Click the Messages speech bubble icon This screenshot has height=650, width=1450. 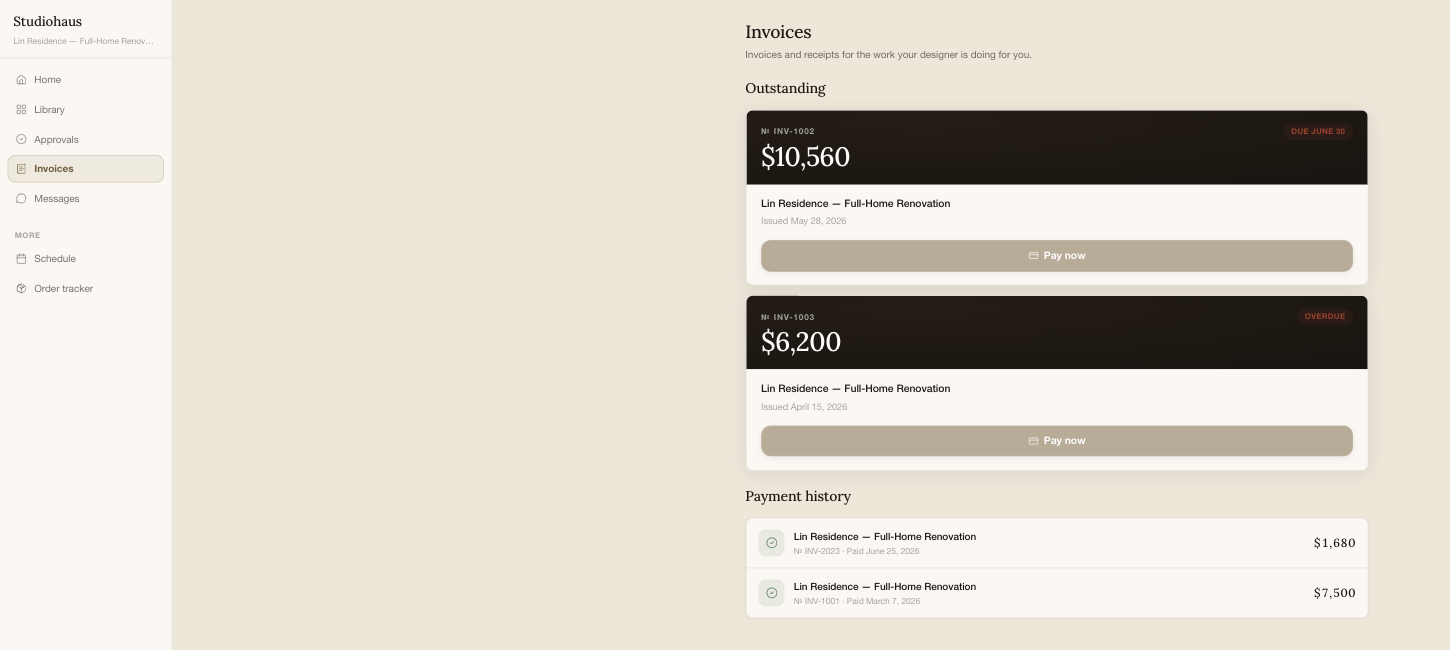[x=21, y=199]
